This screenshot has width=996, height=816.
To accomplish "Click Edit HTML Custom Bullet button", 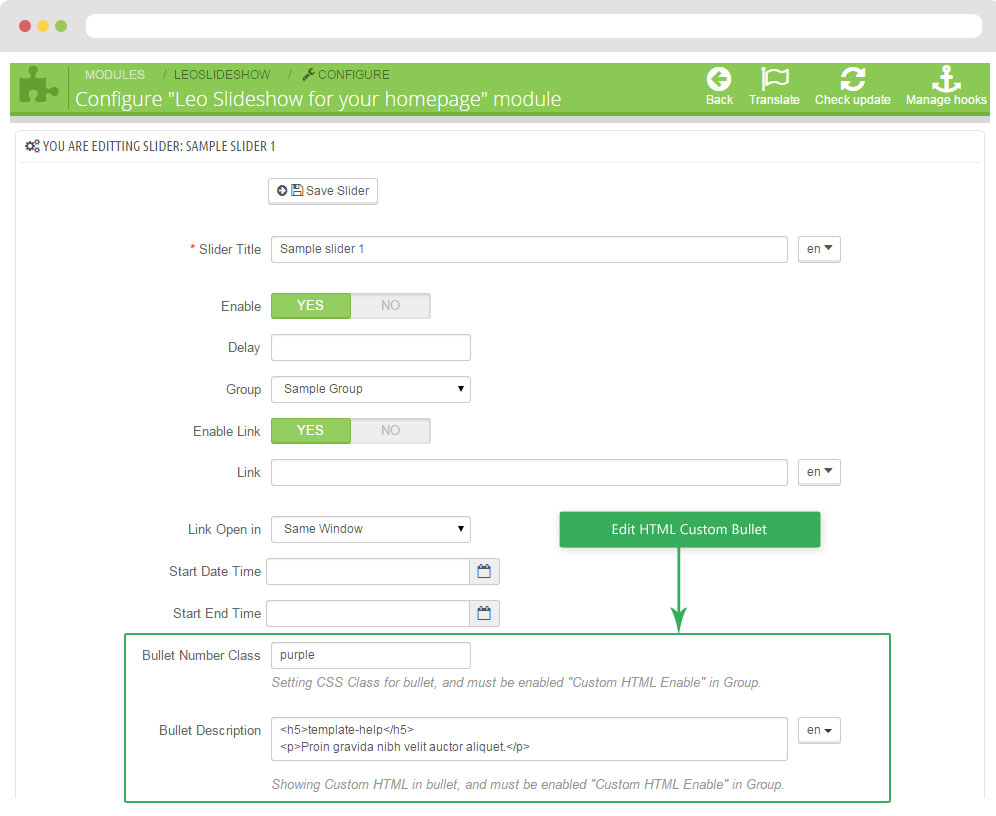I will click(x=689, y=530).
